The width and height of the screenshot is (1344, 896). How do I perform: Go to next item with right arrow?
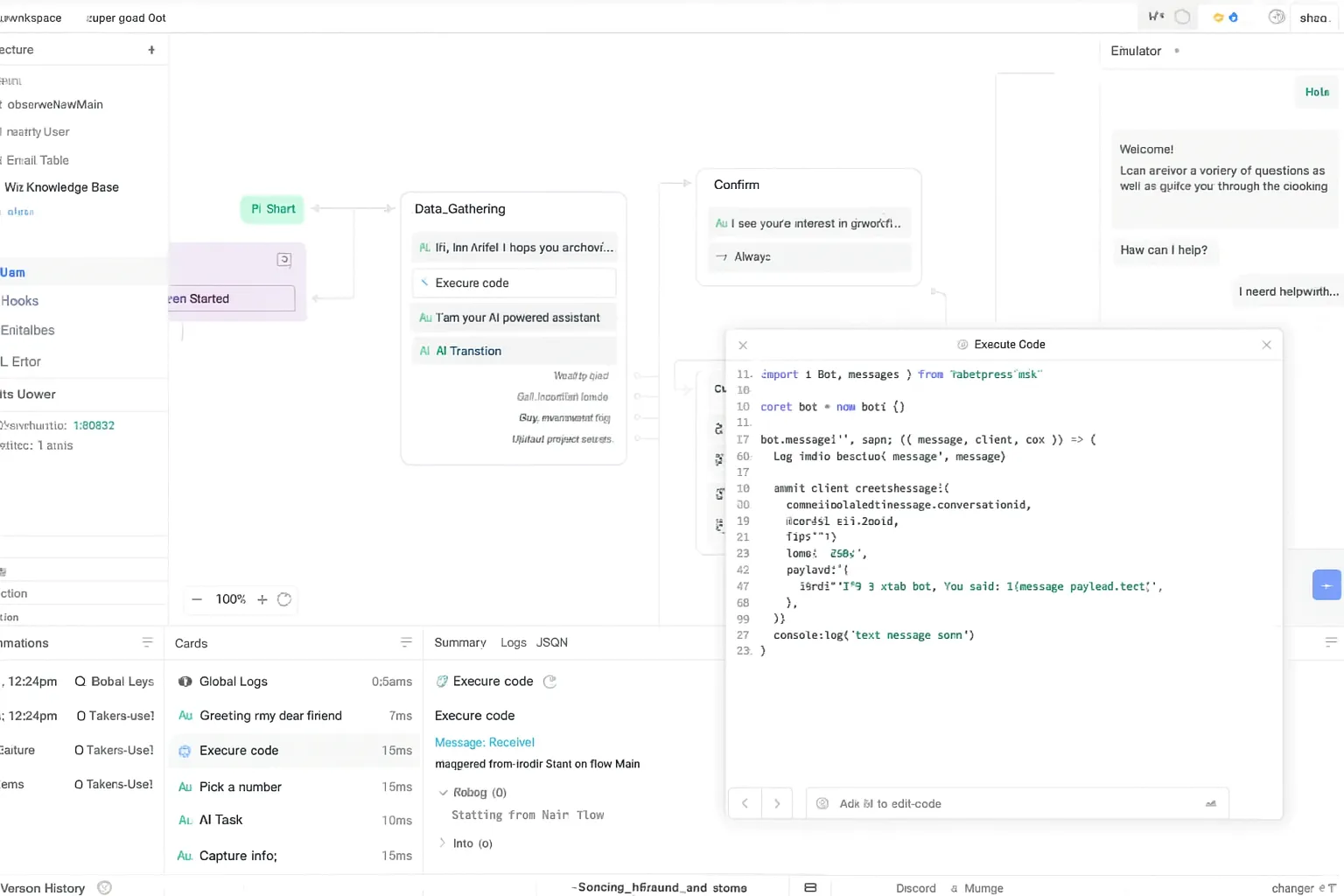click(777, 803)
